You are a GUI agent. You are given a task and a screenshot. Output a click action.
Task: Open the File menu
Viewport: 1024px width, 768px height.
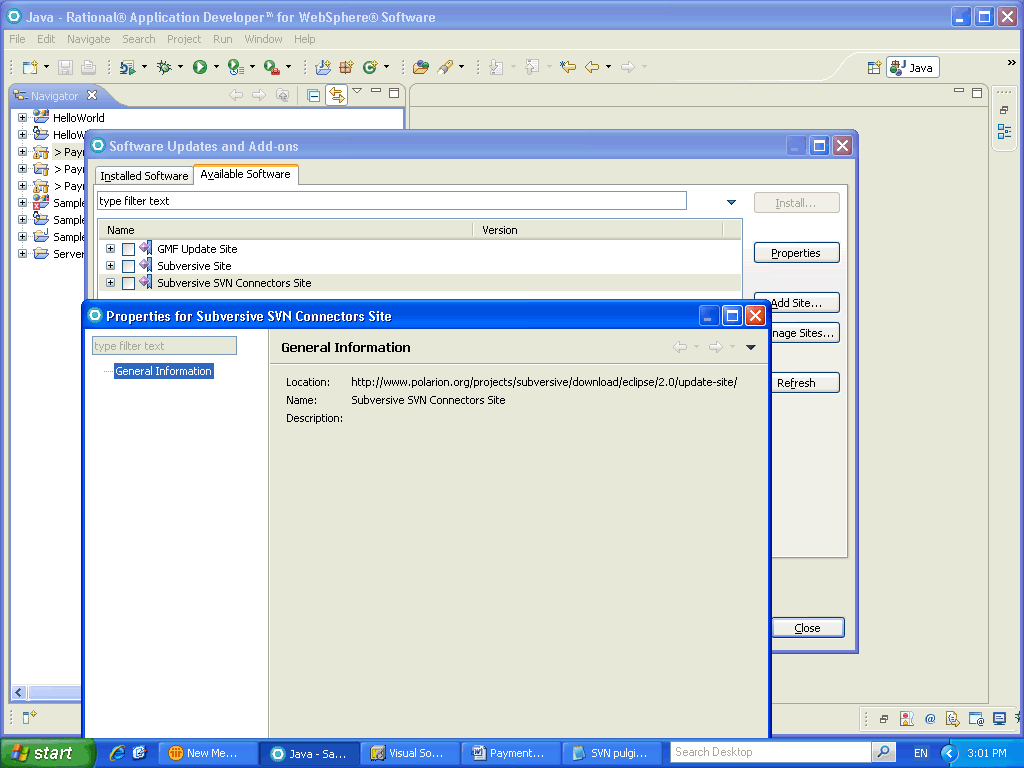(17, 39)
